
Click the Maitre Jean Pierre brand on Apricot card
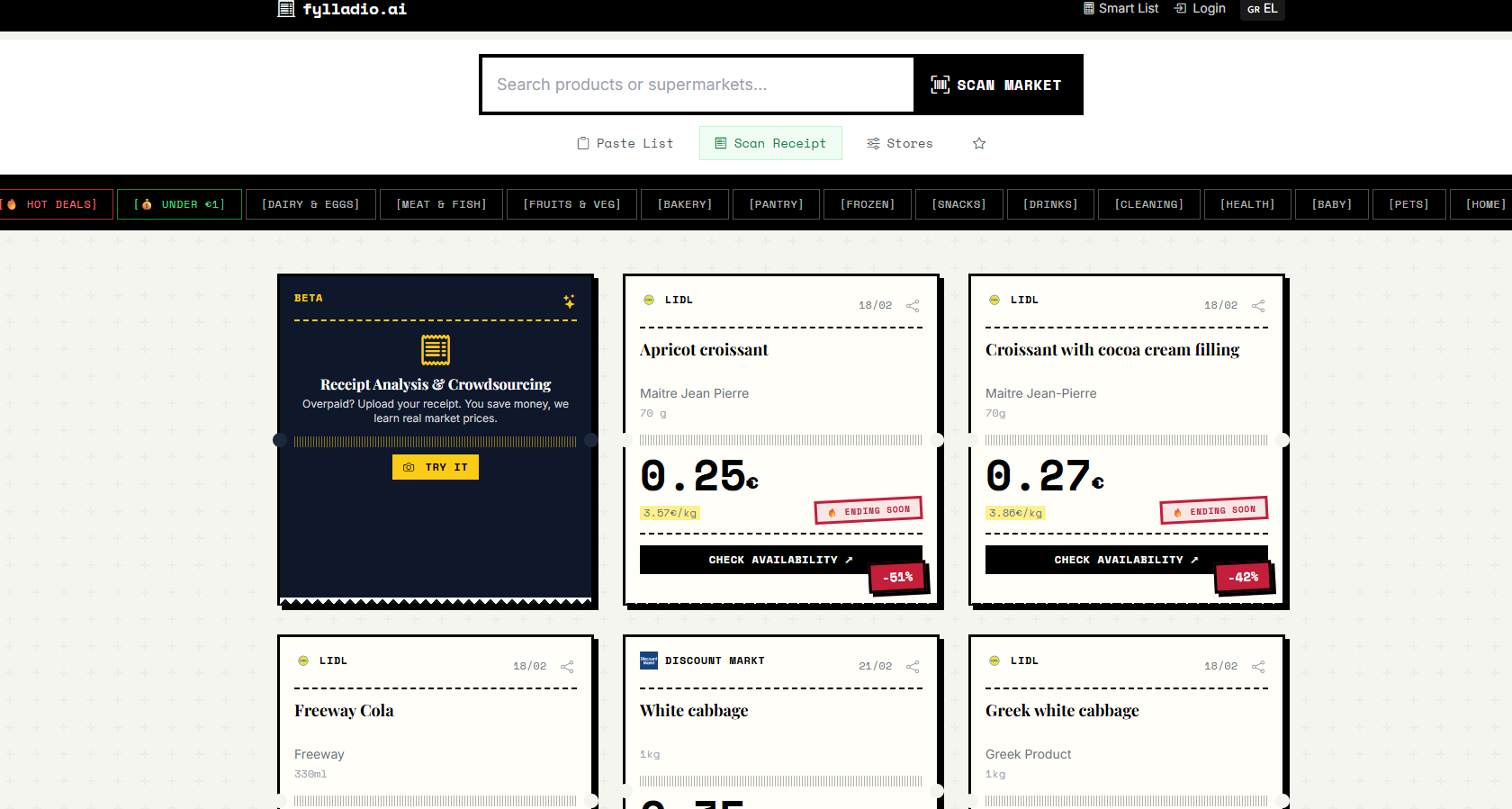pos(694,393)
